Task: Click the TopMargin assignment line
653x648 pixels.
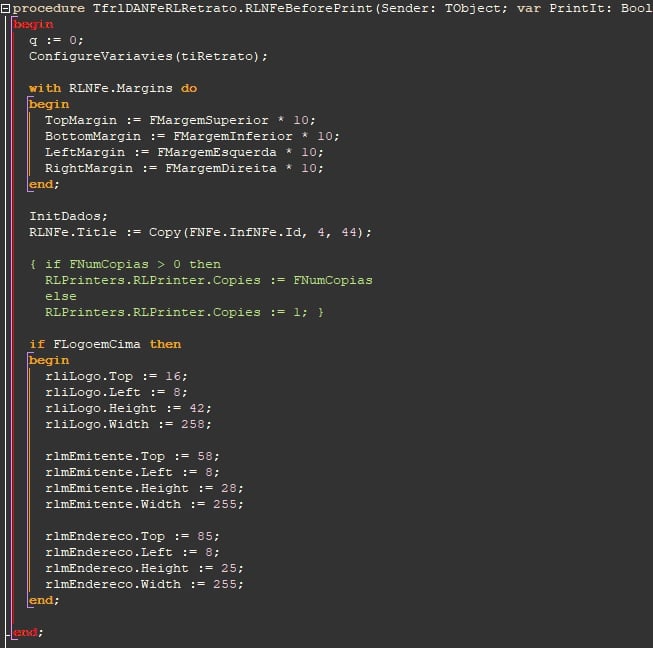Action: point(180,120)
